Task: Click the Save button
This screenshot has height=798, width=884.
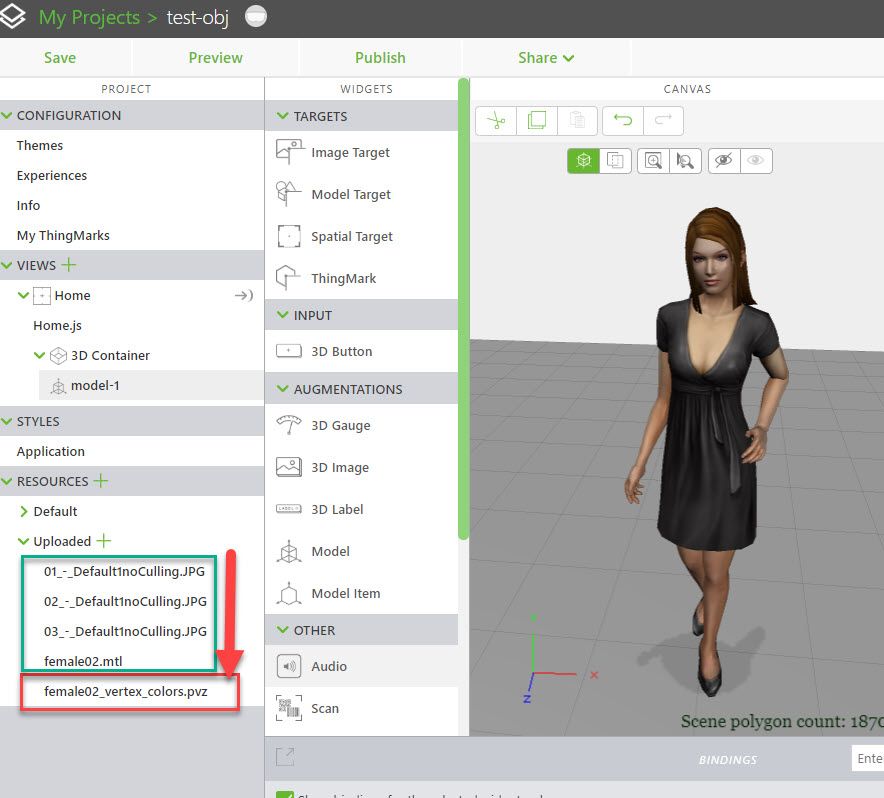Action: pyautogui.click(x=60, y=58)
